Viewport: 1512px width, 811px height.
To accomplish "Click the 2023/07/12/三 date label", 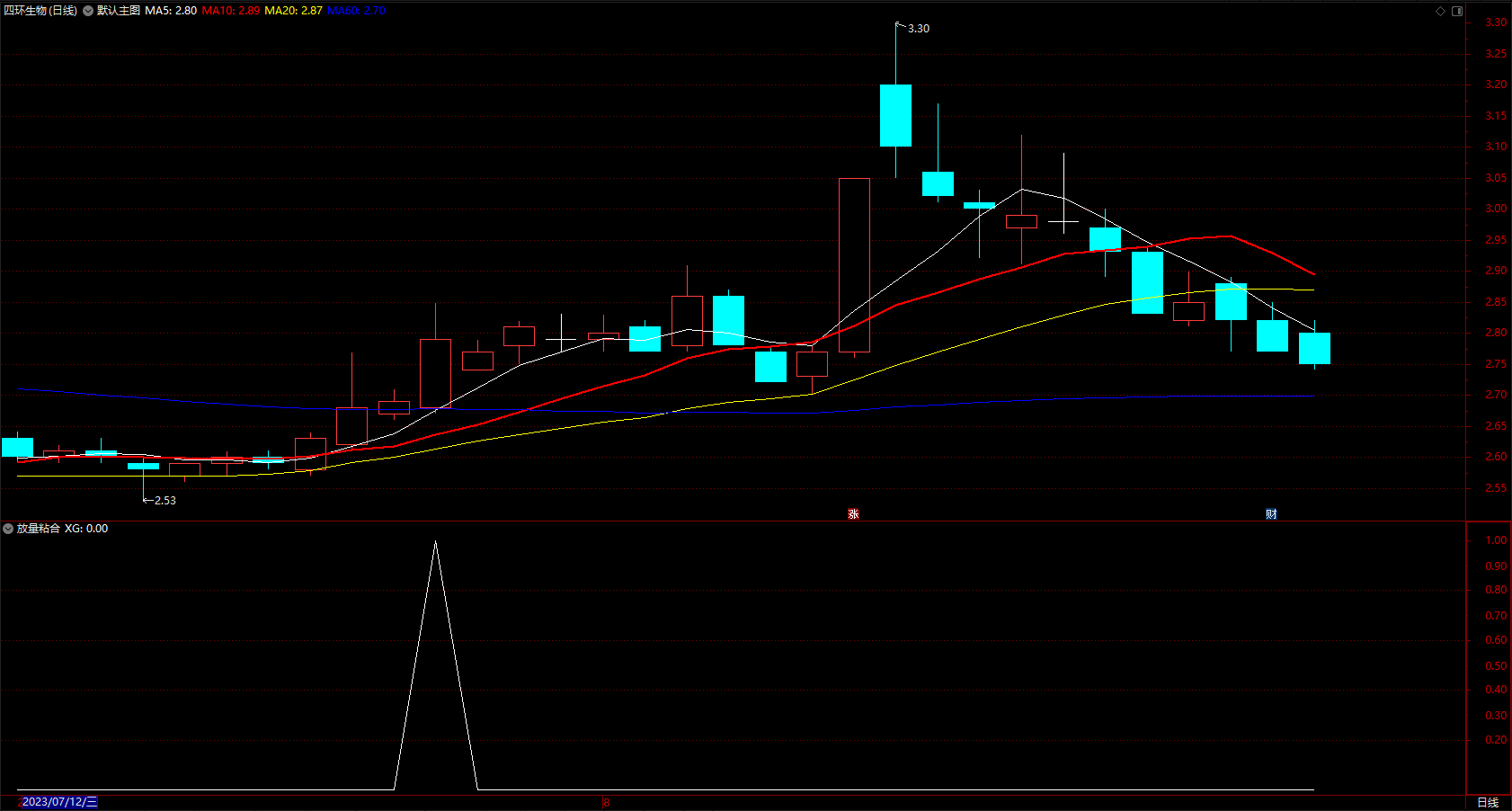I will pos(59,802).
